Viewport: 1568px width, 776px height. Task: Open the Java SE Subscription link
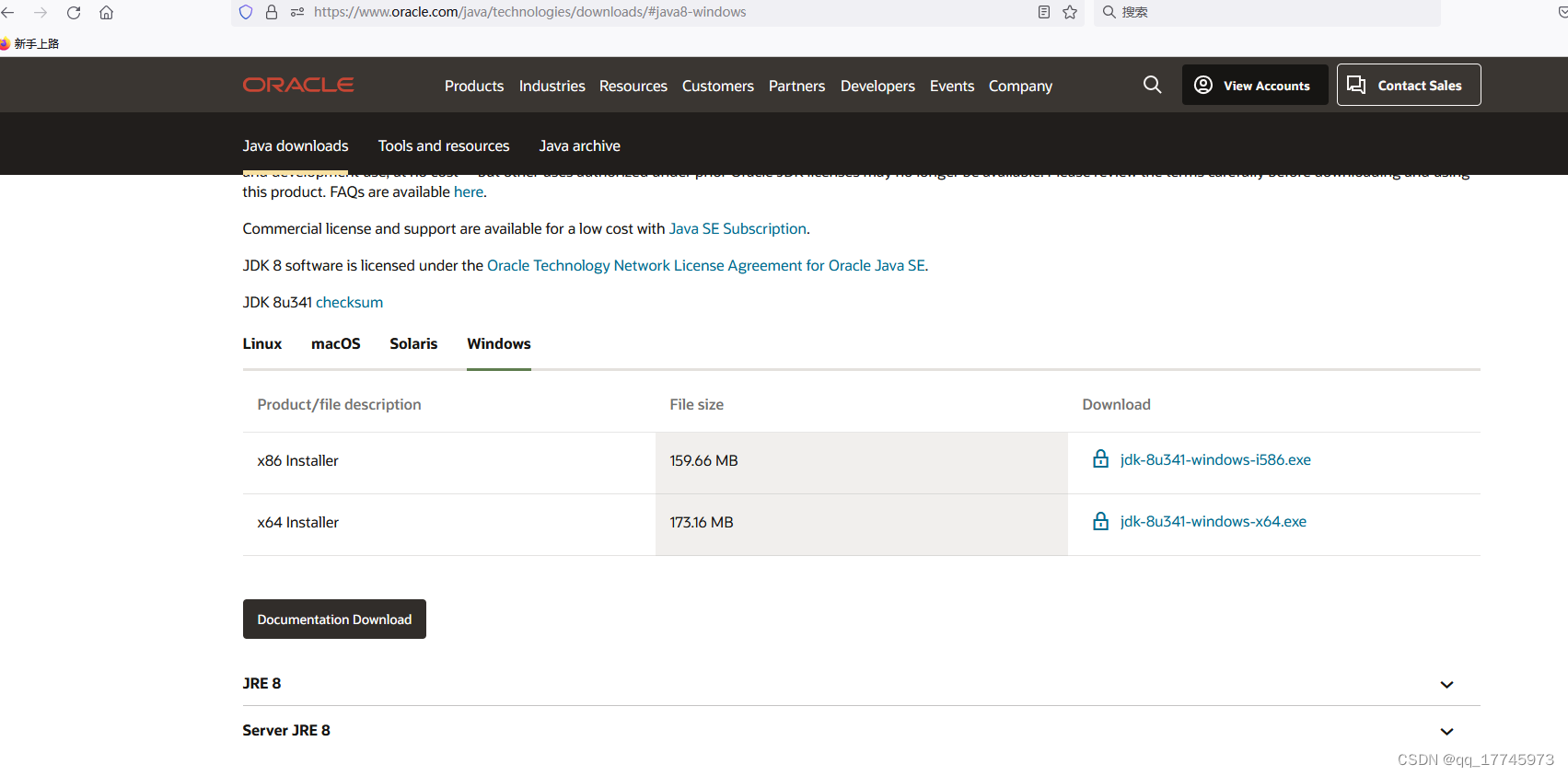tap(738, 228)
